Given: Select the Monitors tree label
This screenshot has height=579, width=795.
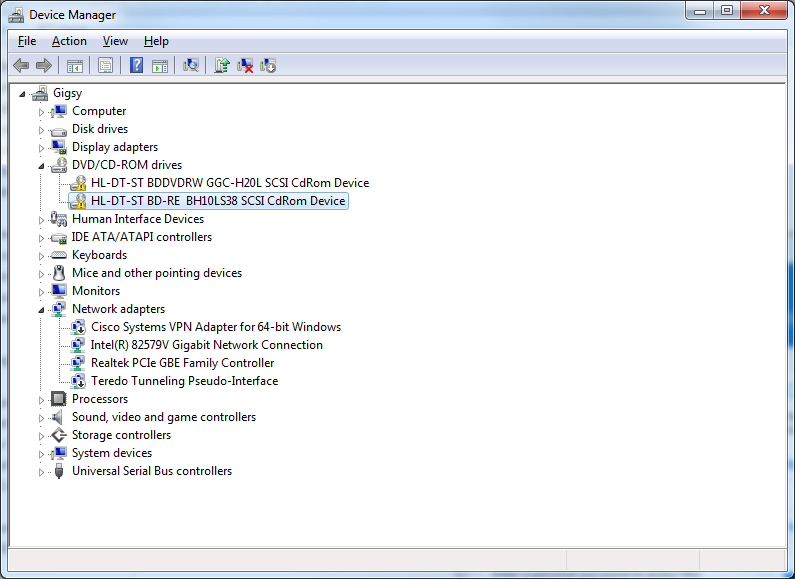Looking at the screenshot, I should point(96,291).
